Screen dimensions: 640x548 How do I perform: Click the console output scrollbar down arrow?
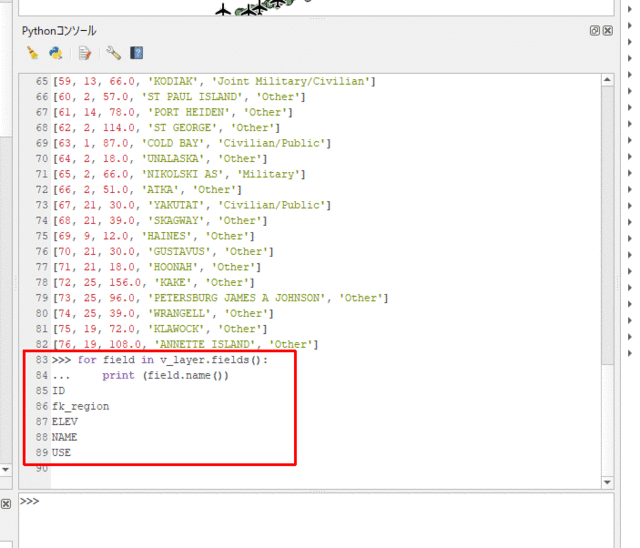607,482
